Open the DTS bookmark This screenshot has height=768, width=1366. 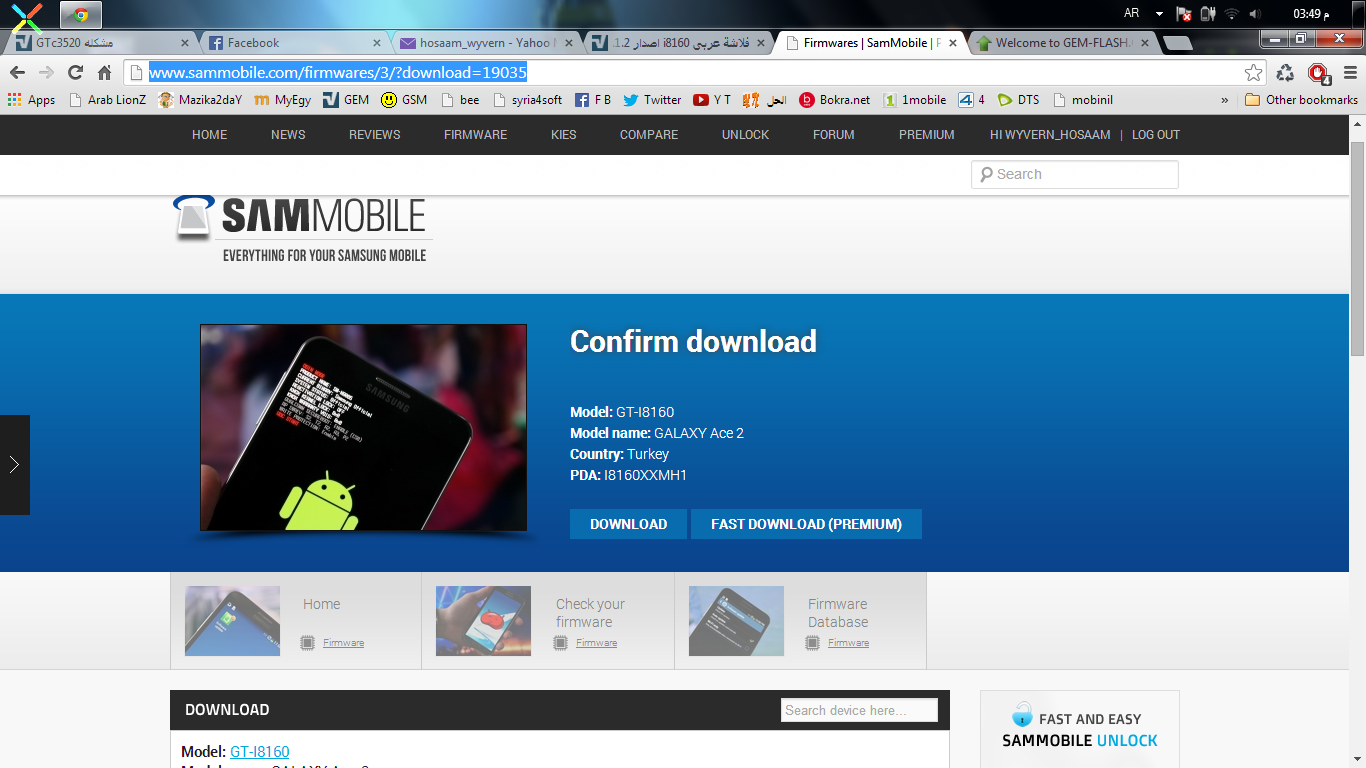tap(1018, 100)
